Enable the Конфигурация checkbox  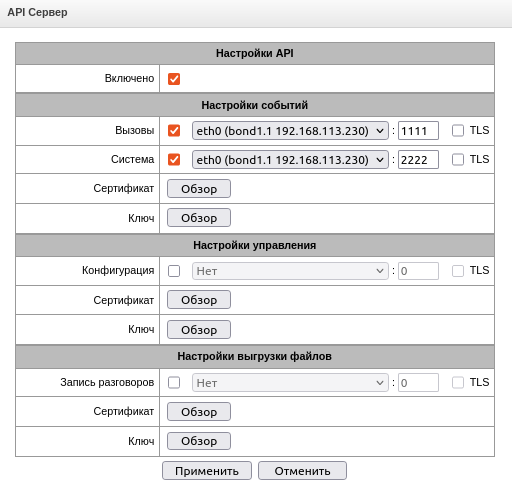[x=174, y=271]
